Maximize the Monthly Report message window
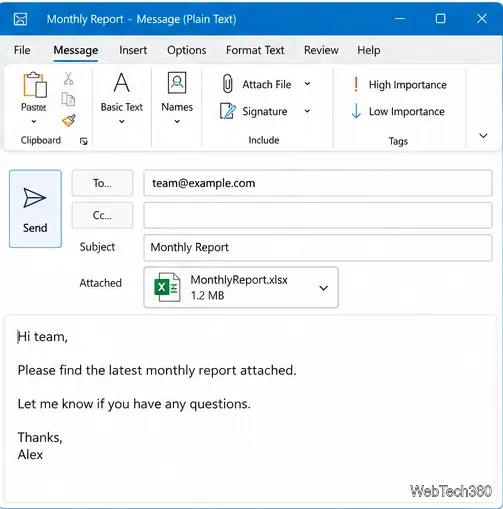The image size is (503, 509). click(x=441, y=19)
